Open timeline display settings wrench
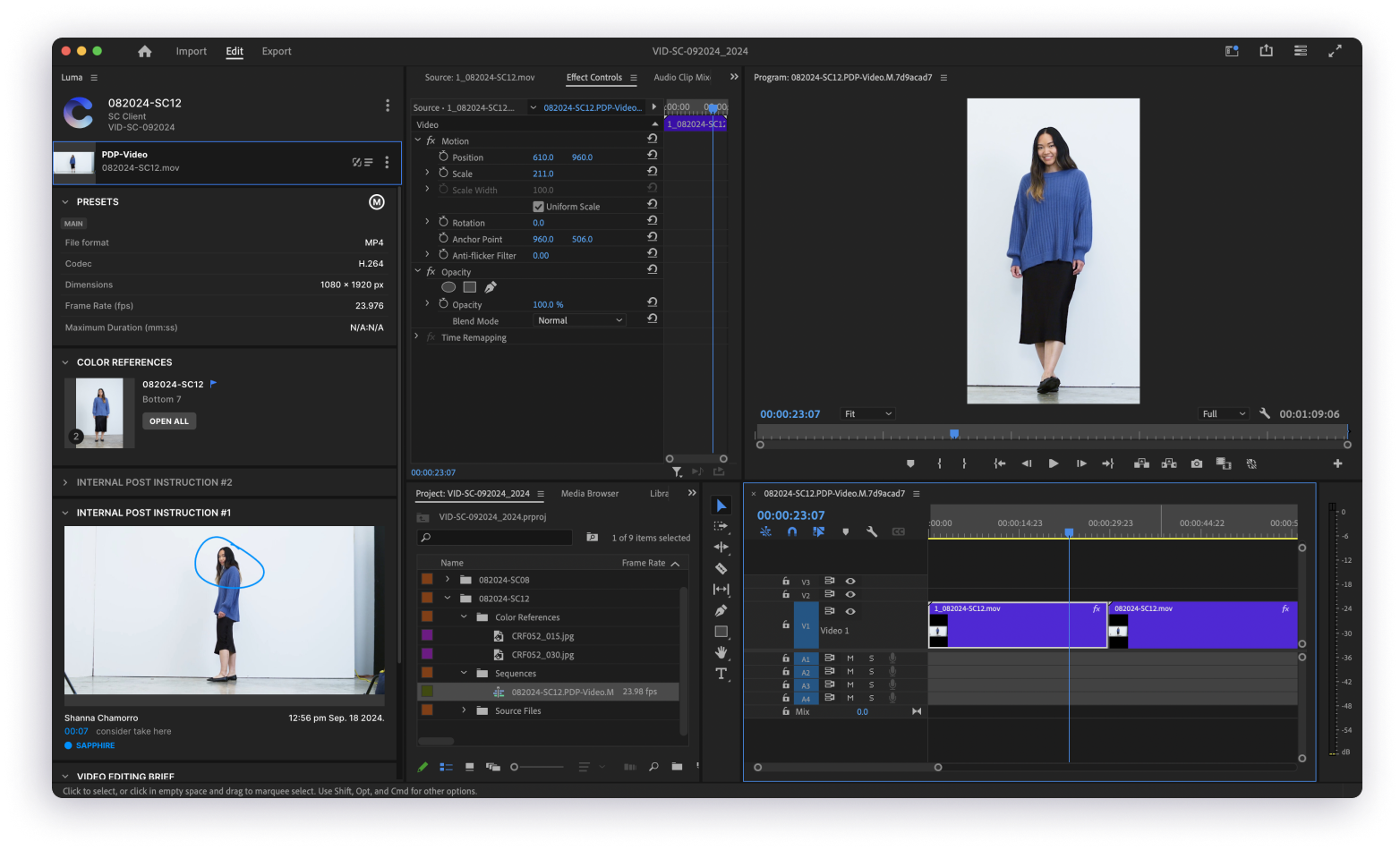This screenshot has width=1400, height=850. pos(872,531)
